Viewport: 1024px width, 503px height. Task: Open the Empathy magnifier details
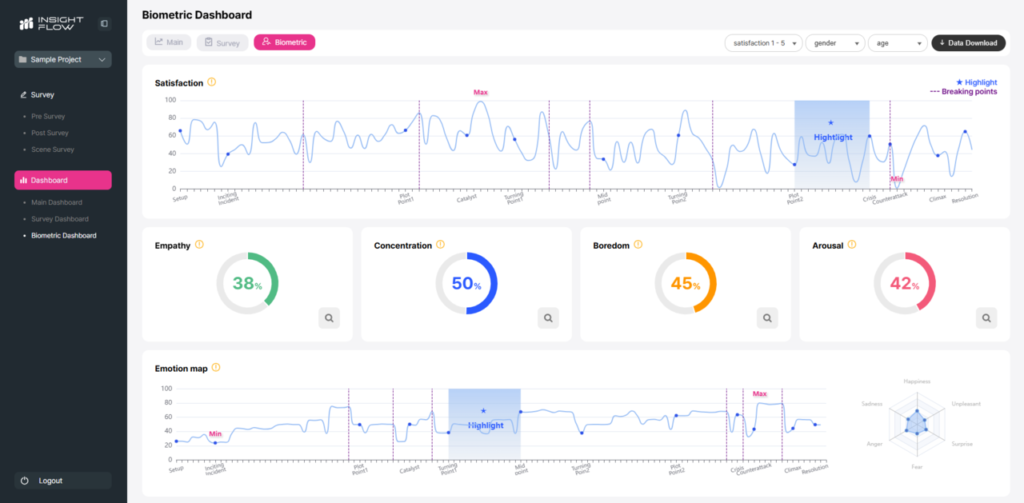coord(330,318)
